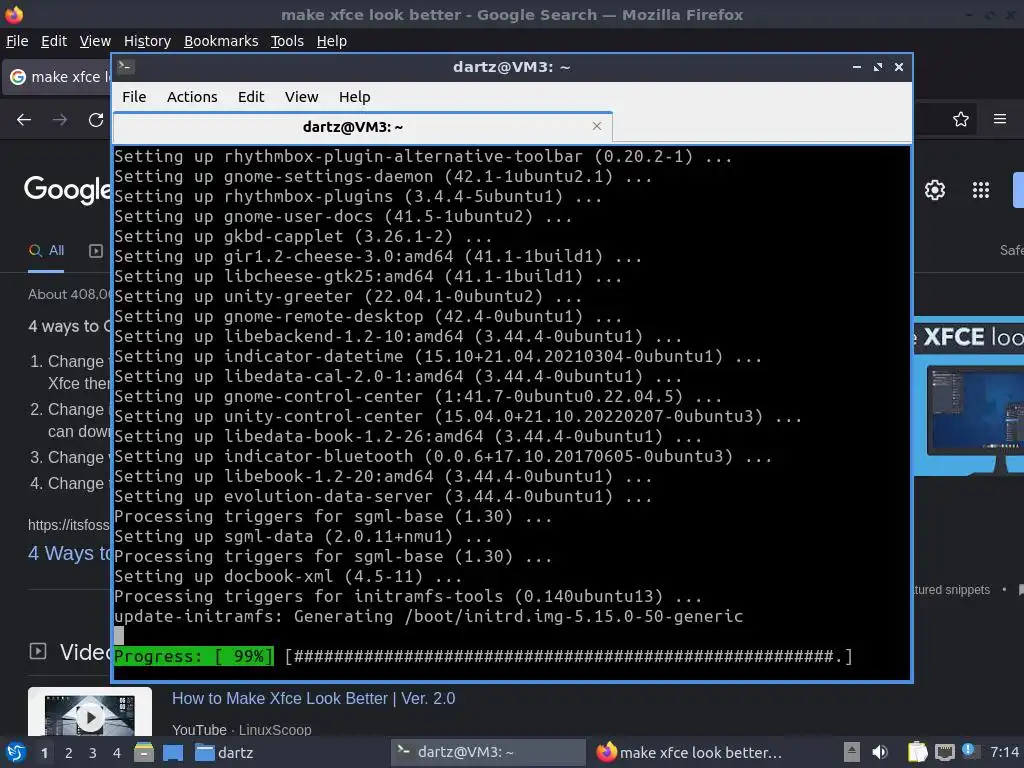This screenshot has width=1024, height=768.
Task: Open the '4 Ways to' result link
Action: pos(70,553)
